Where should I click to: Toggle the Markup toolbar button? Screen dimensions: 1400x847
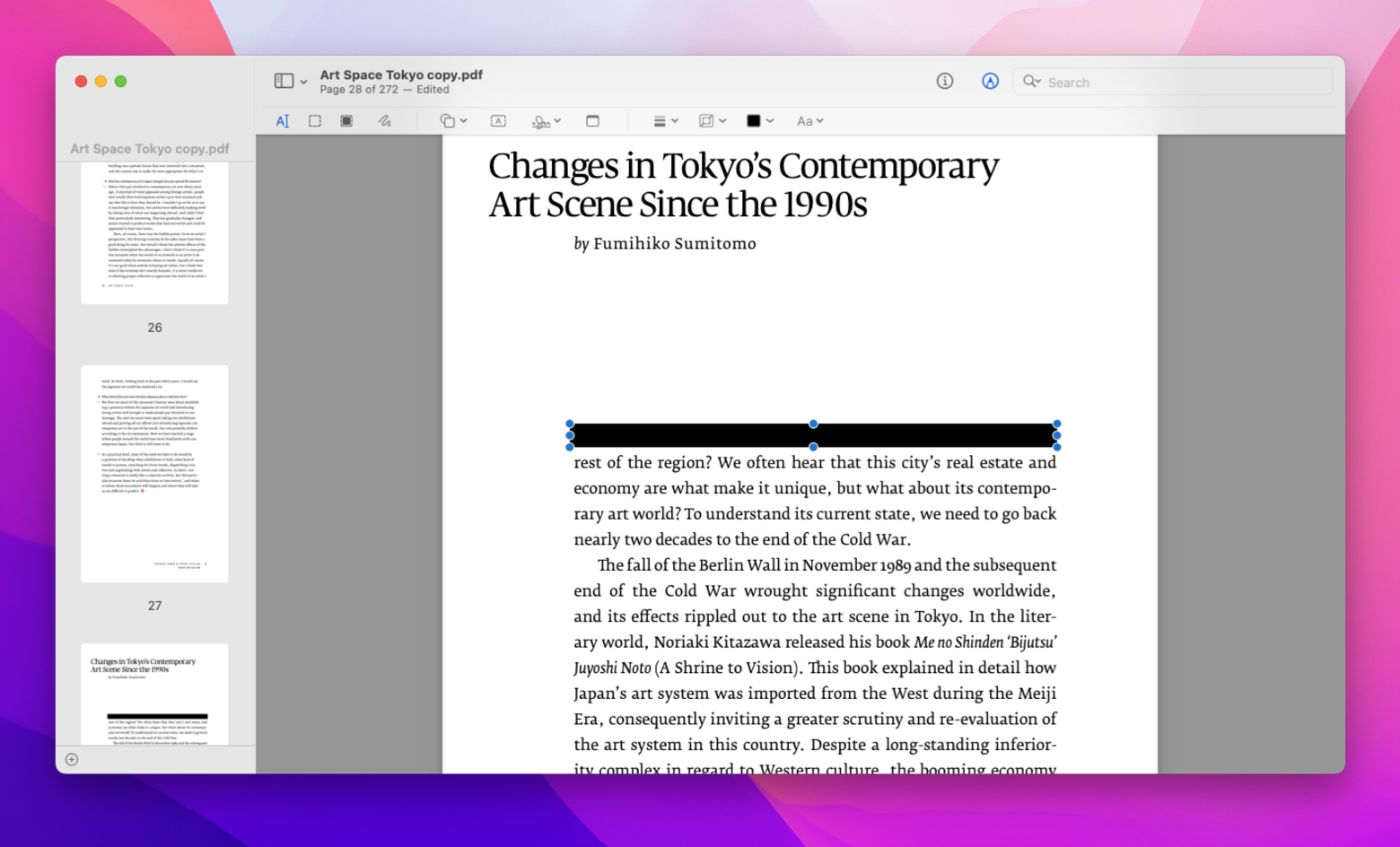pos(990,81)
